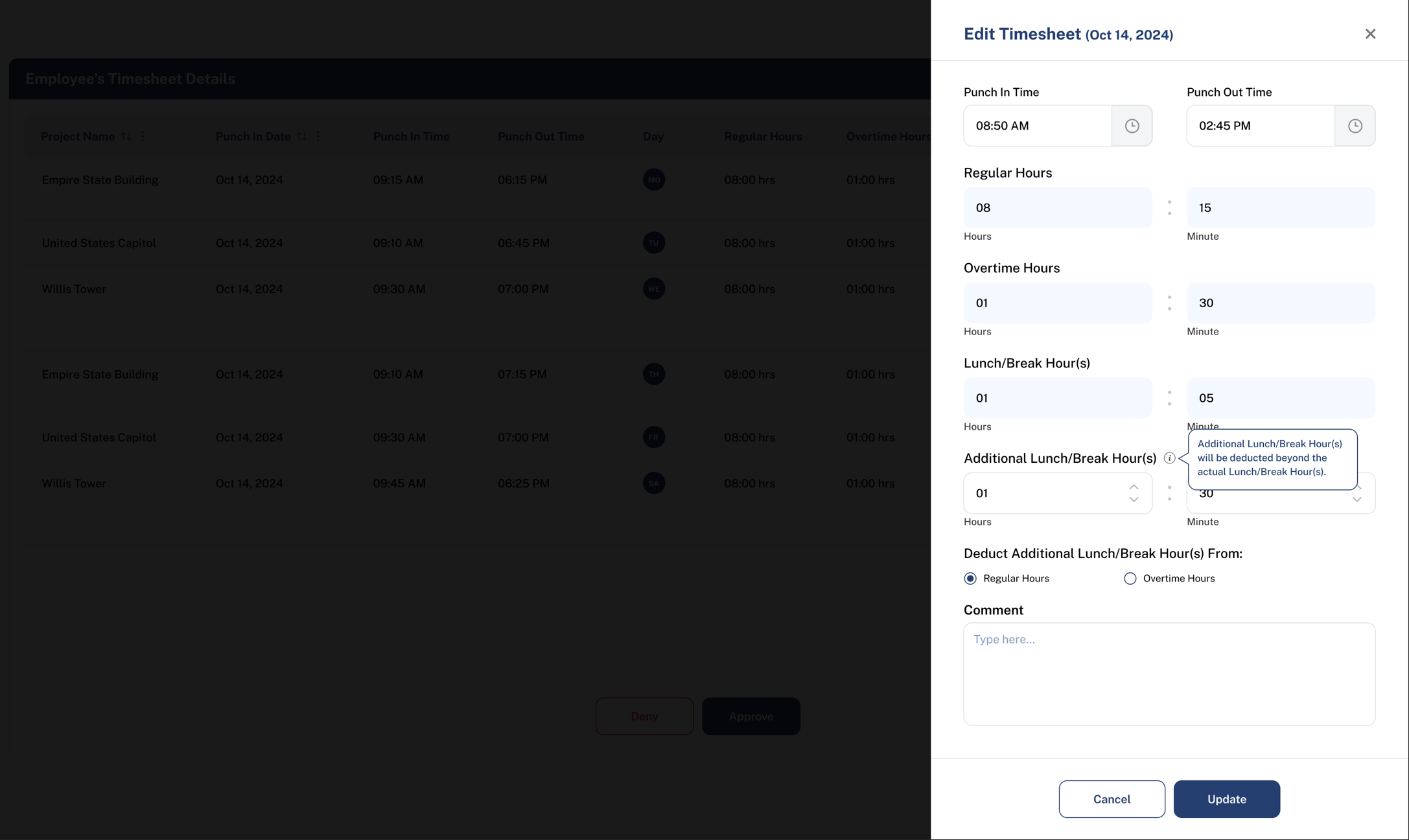Image resolution: width=1409 pixels, height=840 pixels.
Task: Decrease Additional Lunch/Break minutes with the down arrow
Action: [1357, 500]
